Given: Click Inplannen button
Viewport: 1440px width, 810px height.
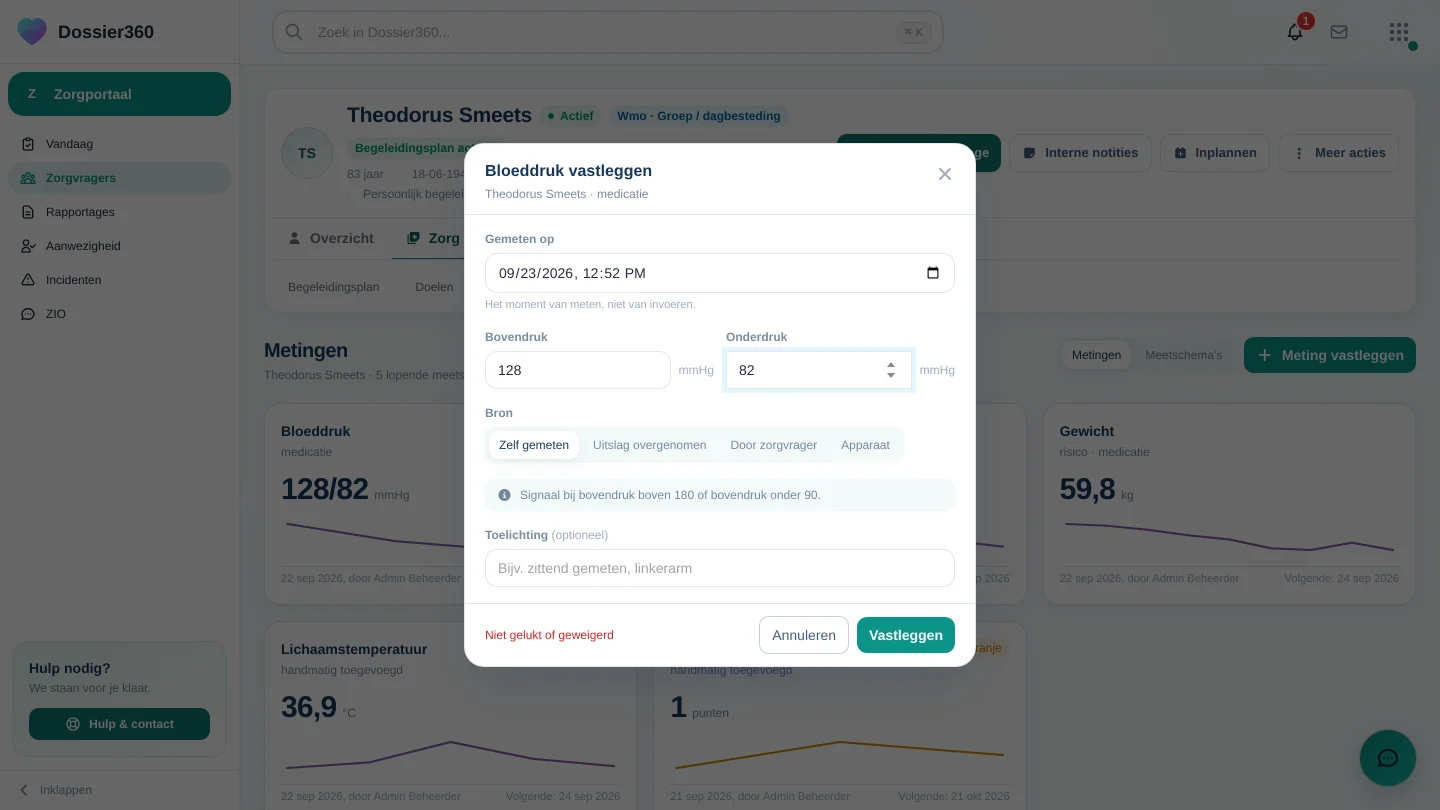Looking at the screenshot, I should pyautogui.click(x=1215, y=153).
